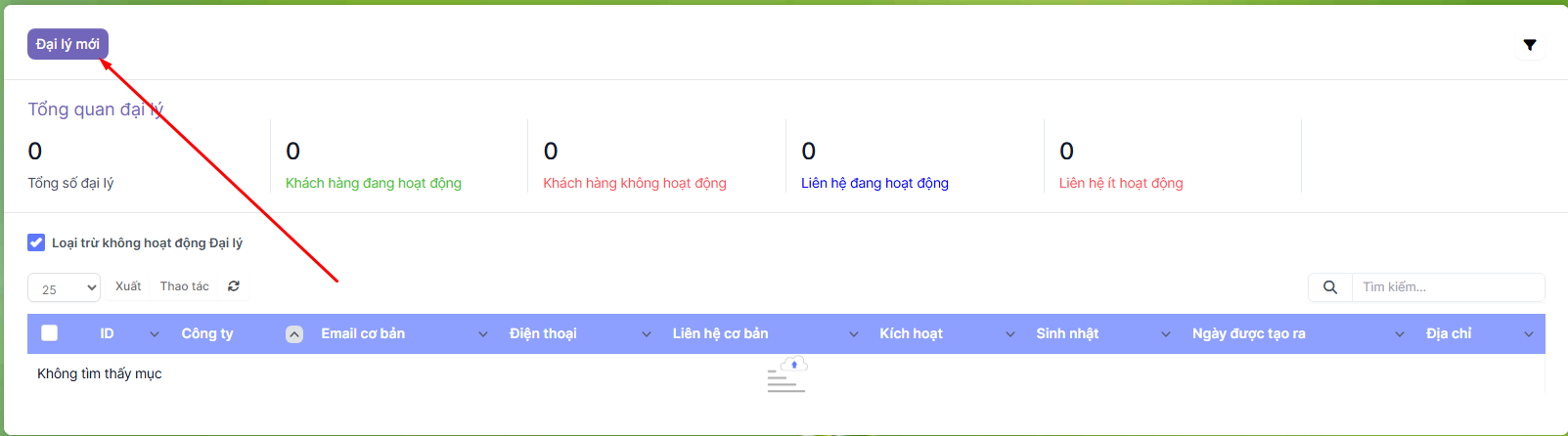Click the filter funnel icon
The image size is (1568, 436).
(x=1530, y=45)
